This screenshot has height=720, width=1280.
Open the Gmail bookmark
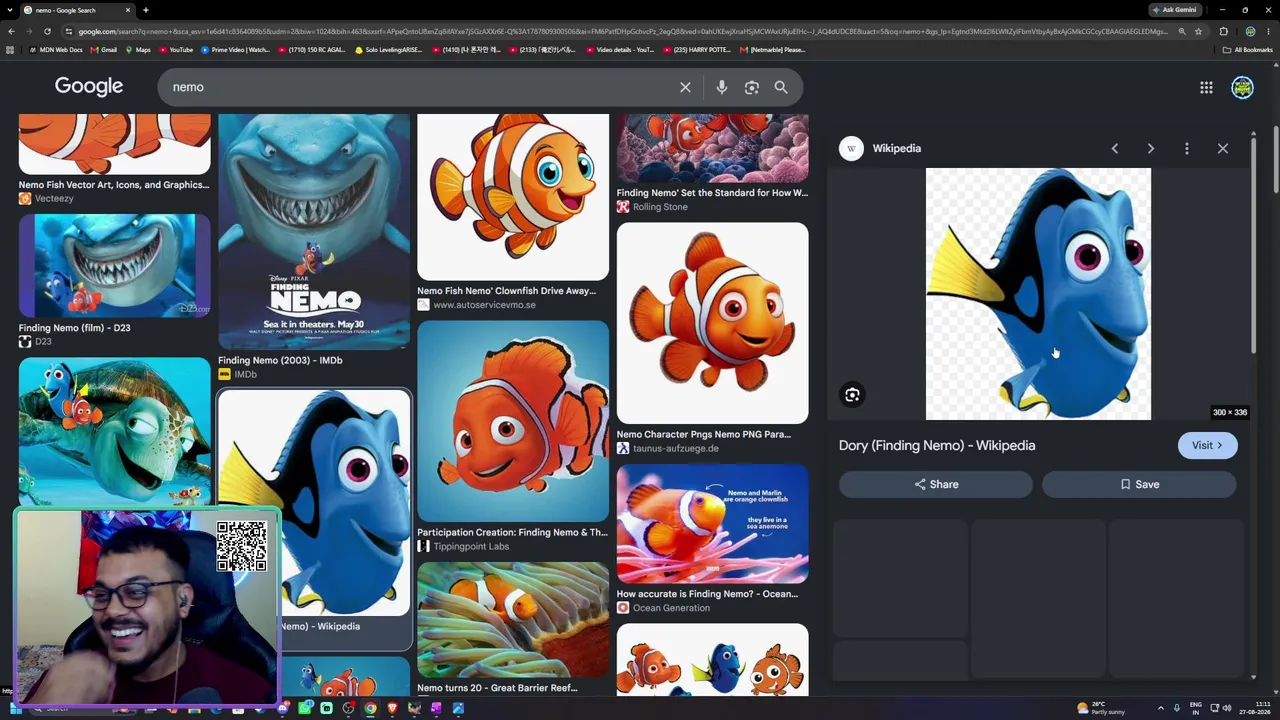click(x=104, y=50)
